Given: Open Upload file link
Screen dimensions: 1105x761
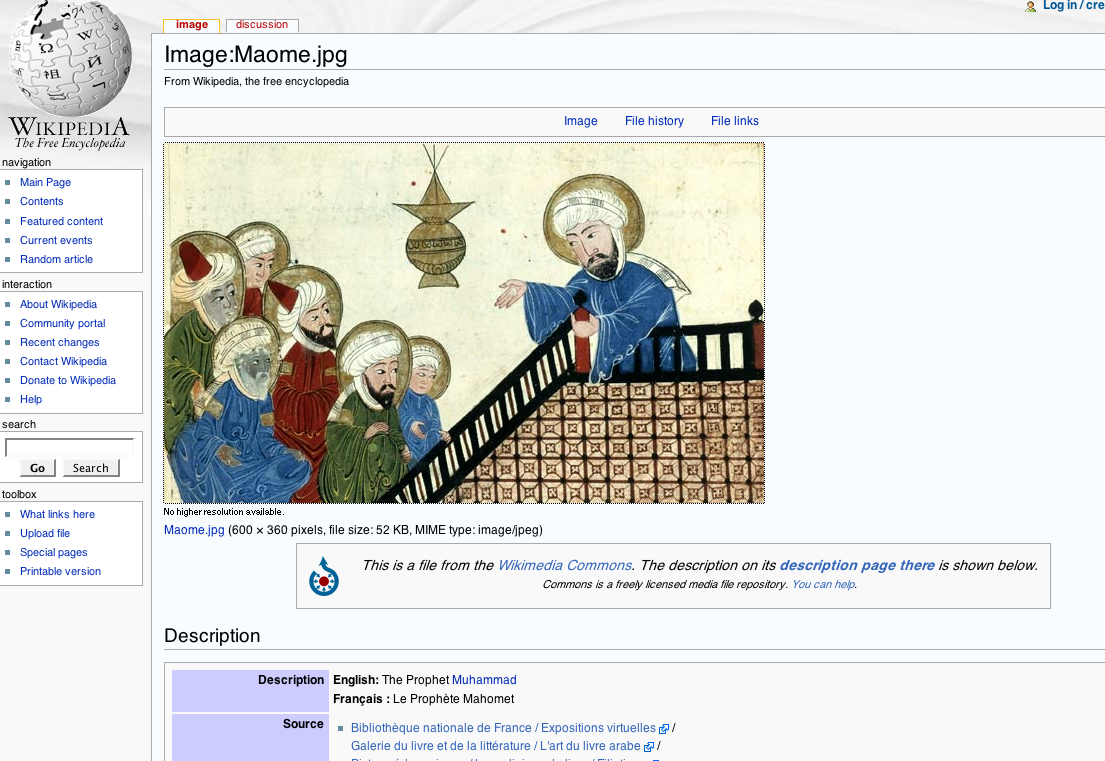Looking at the screenshot, I should [x=45, y=533].
